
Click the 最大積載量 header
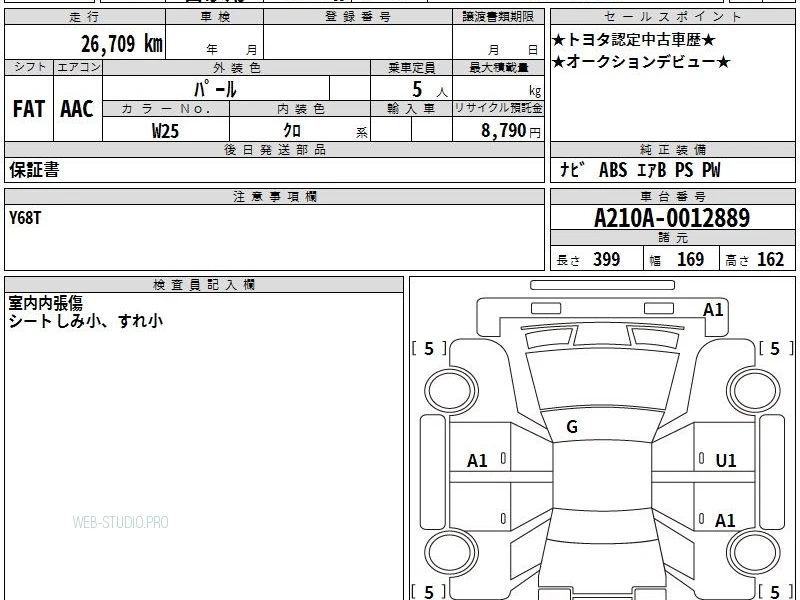498,68
